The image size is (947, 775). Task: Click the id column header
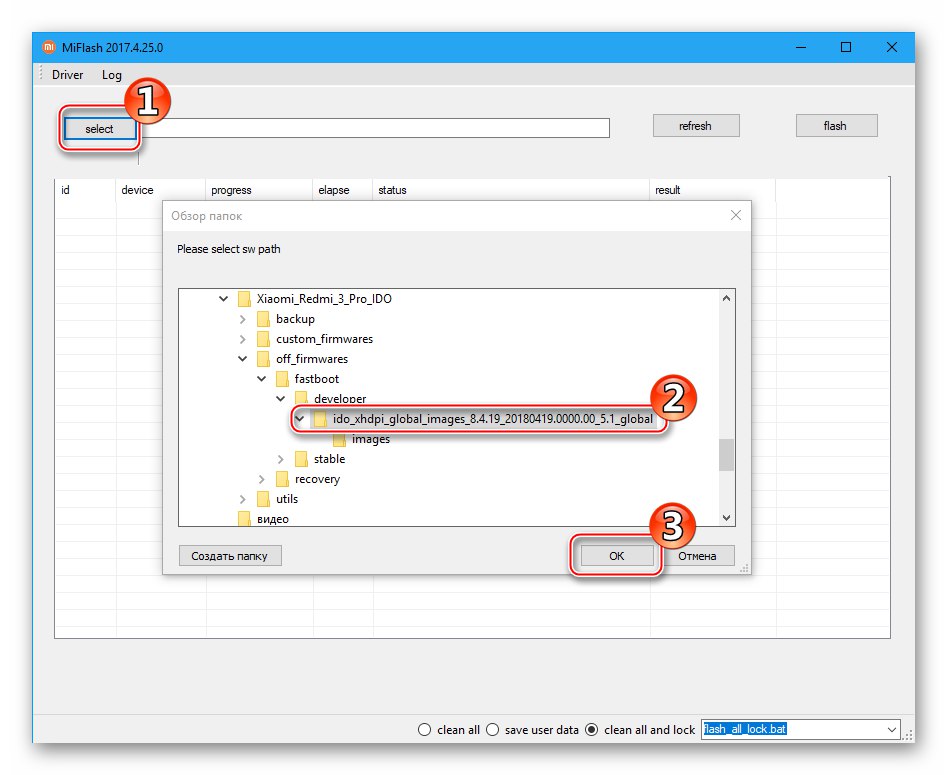click(x=85, y=190)
